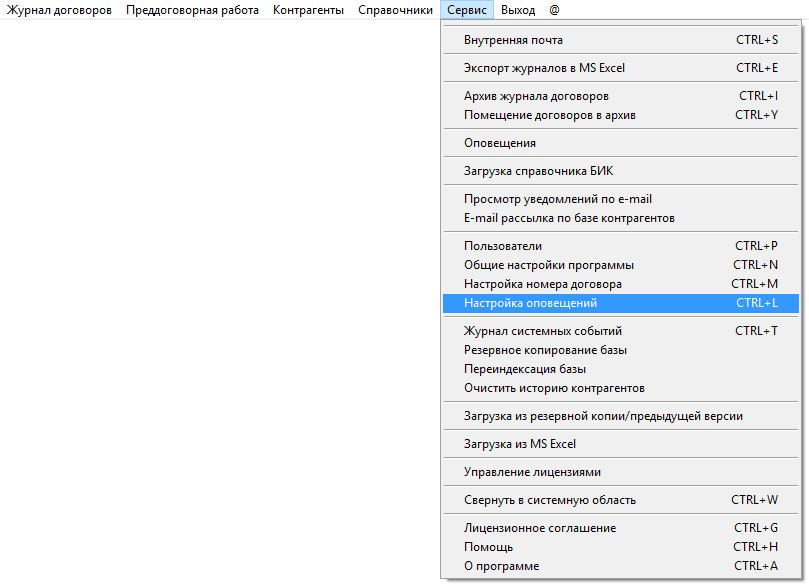Choose Помещение договоров в архив
The width and height of the screenshot is (809, 588).
(549, 115)
